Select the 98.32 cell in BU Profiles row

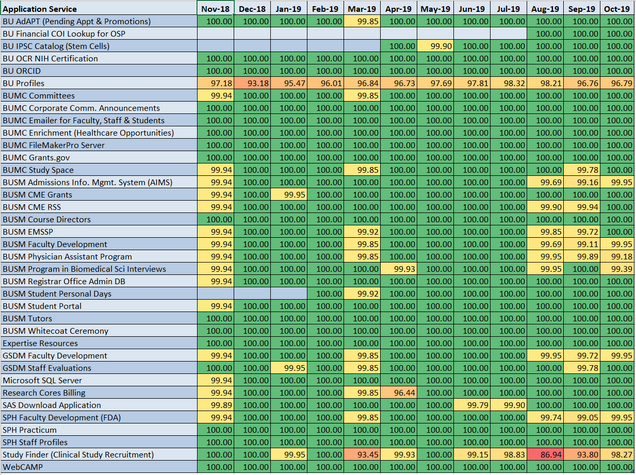[508, 83]
